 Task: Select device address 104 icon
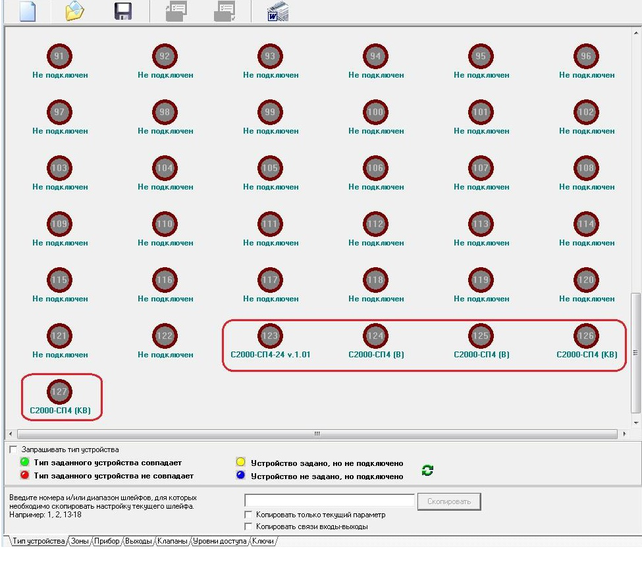[165, 168]
